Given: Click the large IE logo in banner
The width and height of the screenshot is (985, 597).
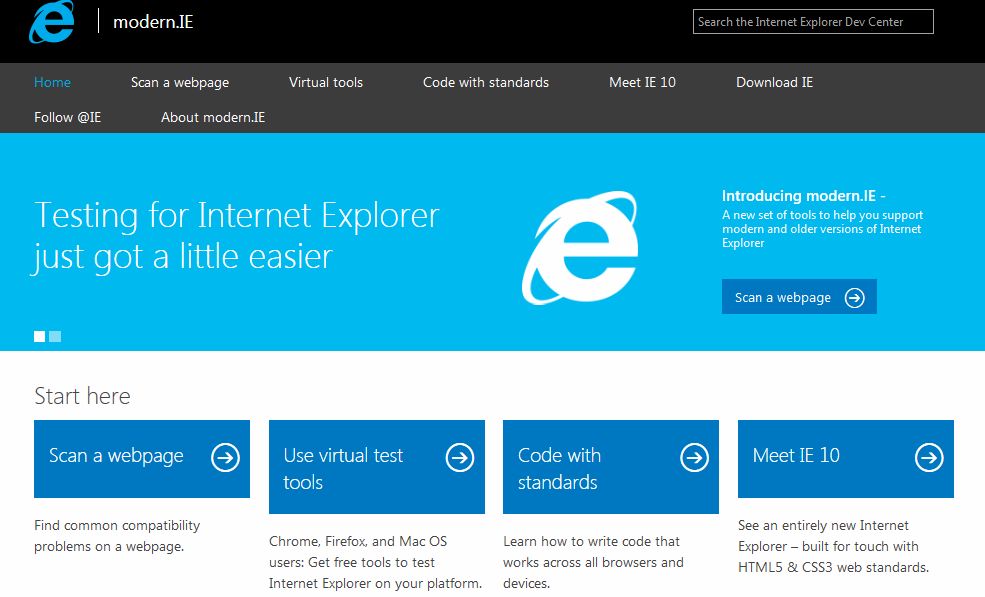Looking at the screenshot, I should click(579, 248).
